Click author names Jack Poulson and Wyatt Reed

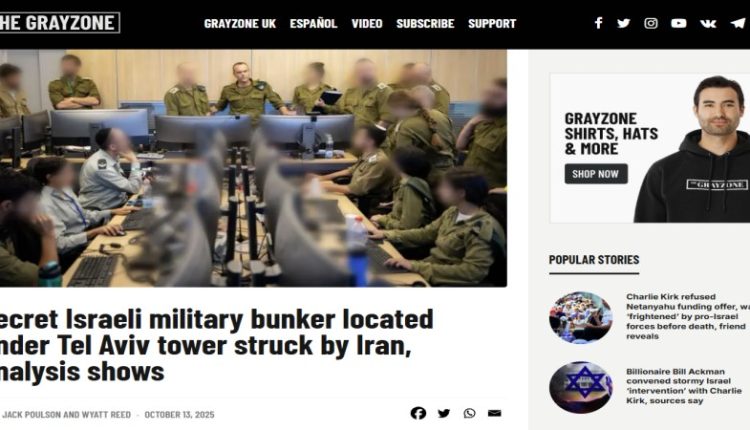(x=66, y=415)
